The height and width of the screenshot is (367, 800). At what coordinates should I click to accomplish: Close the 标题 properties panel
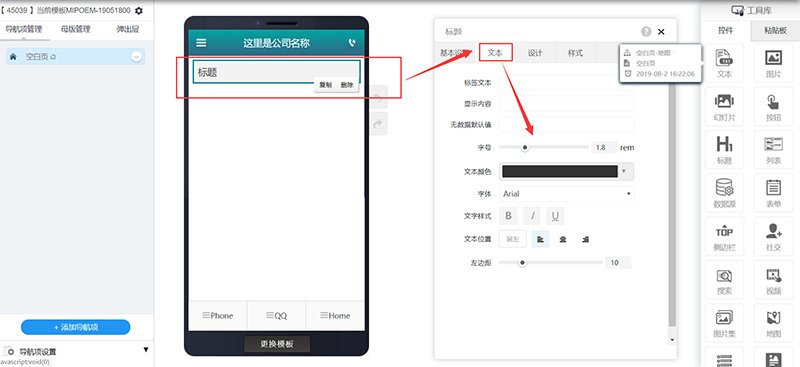(x=661, y=32)
